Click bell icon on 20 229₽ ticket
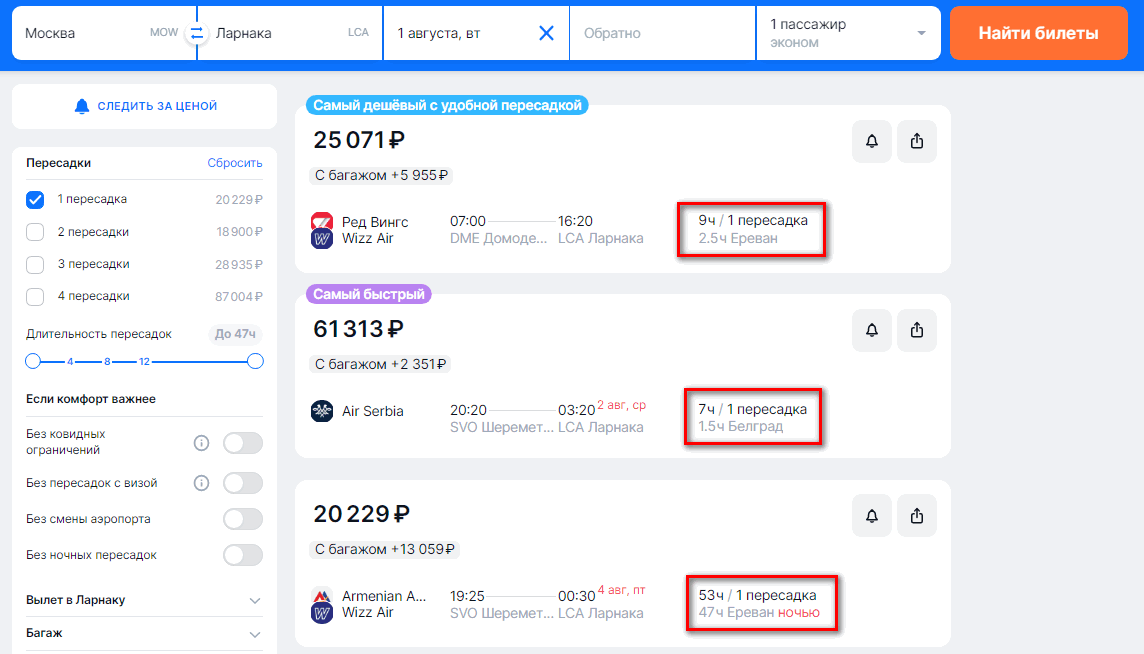This screenshot has height=654, width=1144. click(x=871, y=515)
